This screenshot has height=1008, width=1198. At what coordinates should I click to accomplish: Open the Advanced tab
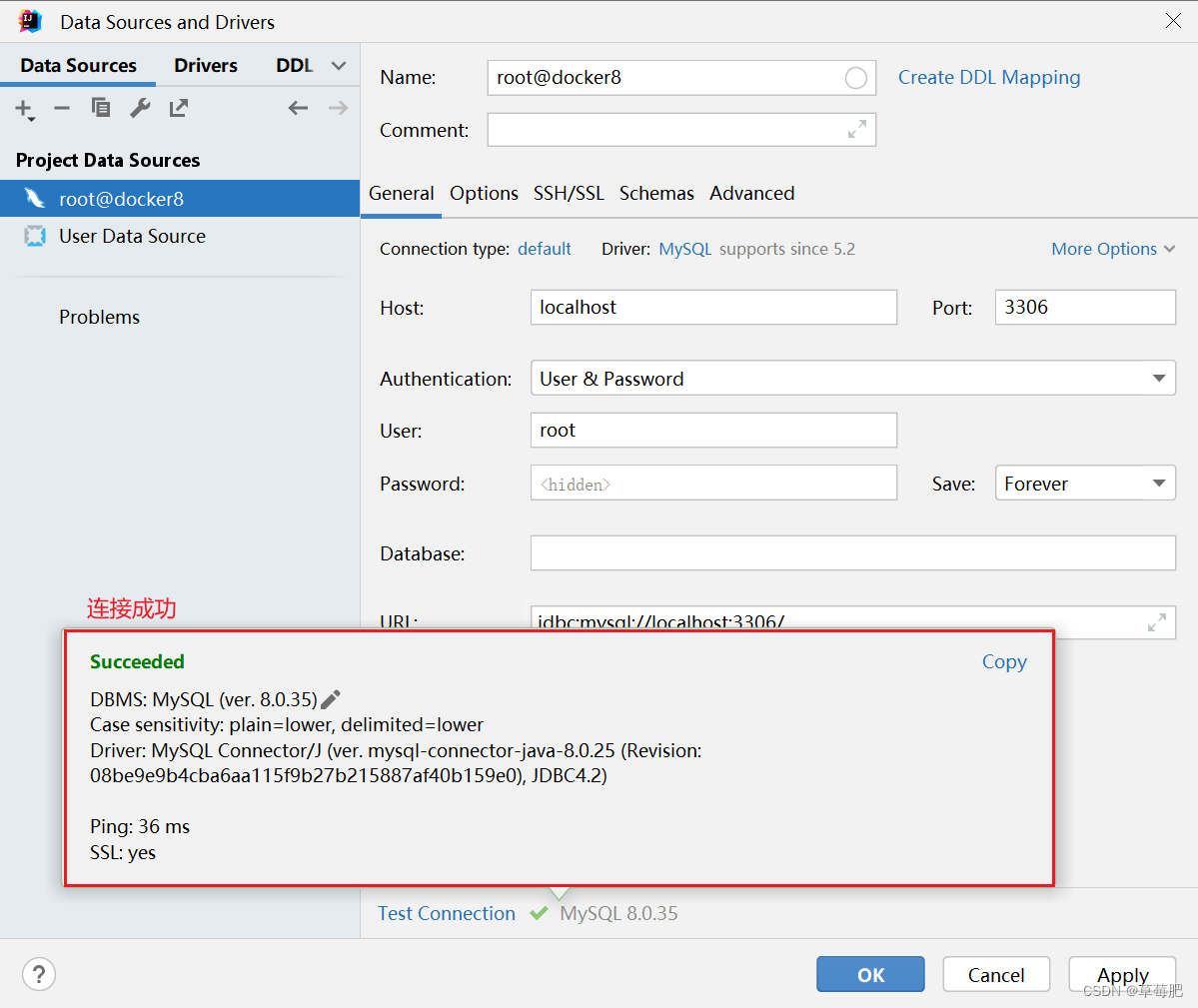[x=751, y=193]
